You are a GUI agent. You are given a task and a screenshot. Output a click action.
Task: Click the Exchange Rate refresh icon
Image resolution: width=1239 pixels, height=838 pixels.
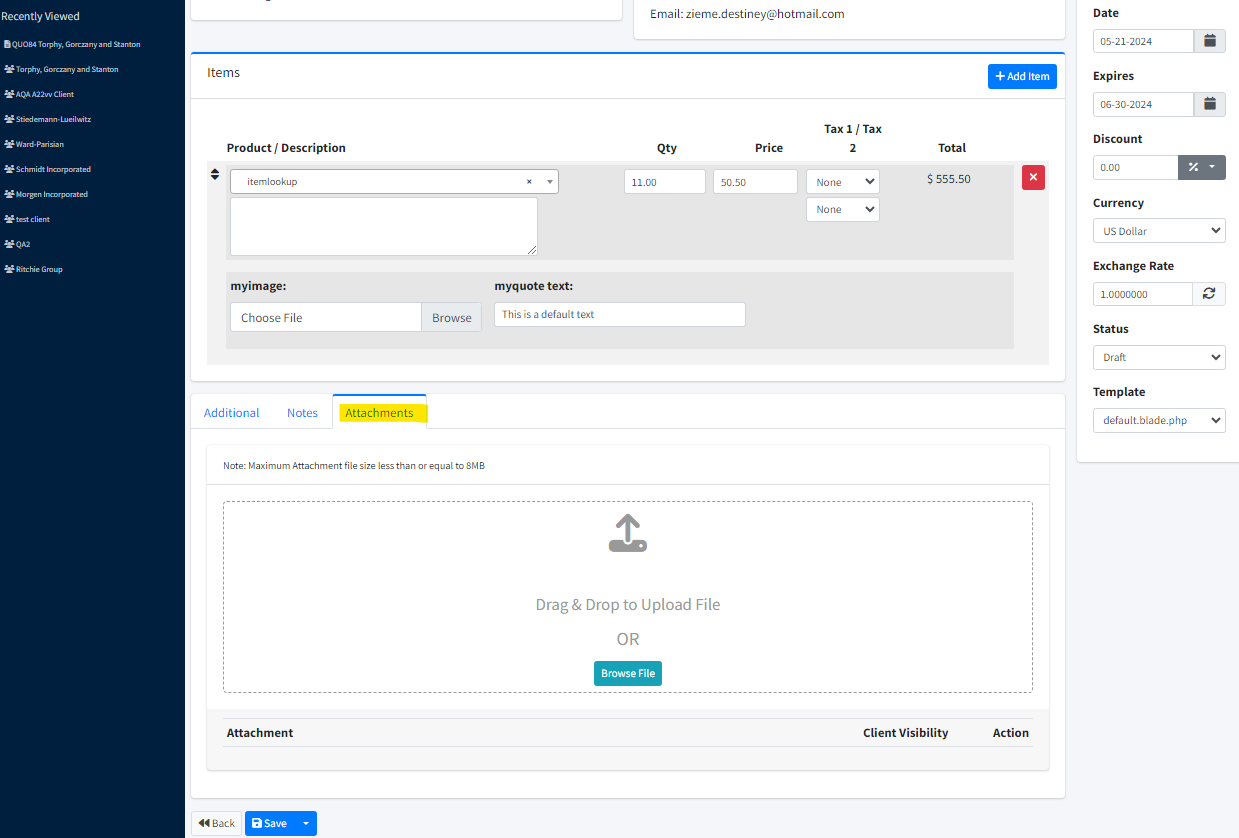pos(1209,294)
